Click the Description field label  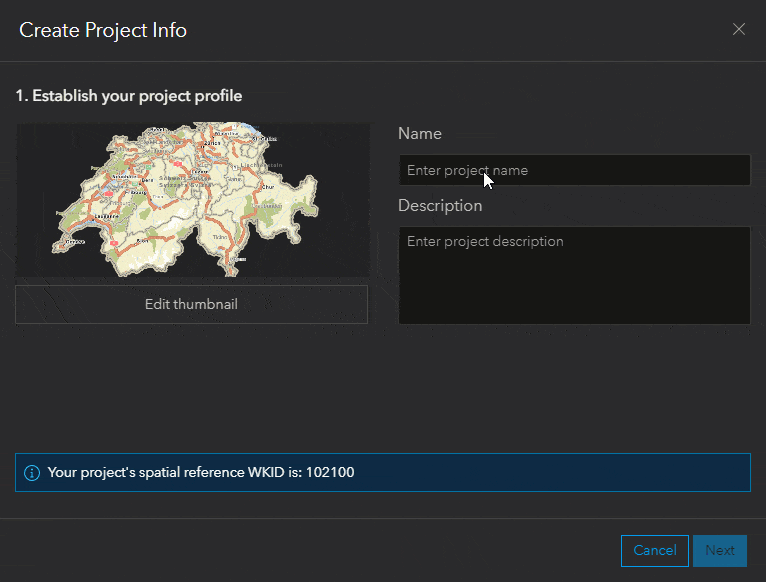[440, 206]
